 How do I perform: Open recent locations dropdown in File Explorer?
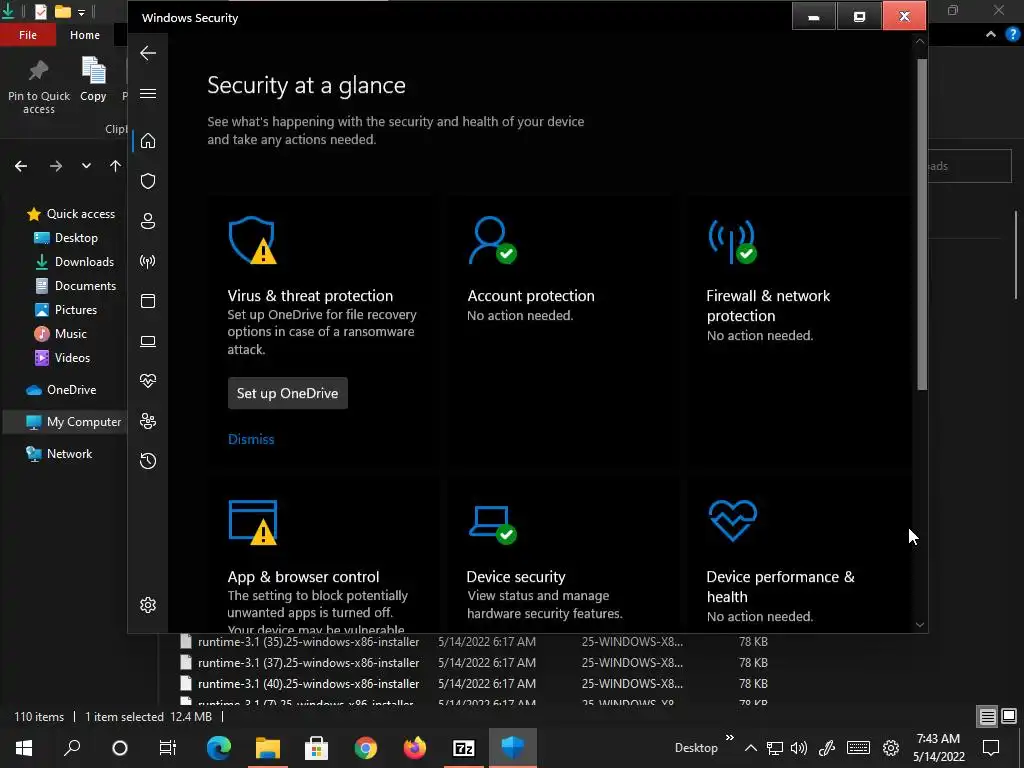(x=86, y=165)
